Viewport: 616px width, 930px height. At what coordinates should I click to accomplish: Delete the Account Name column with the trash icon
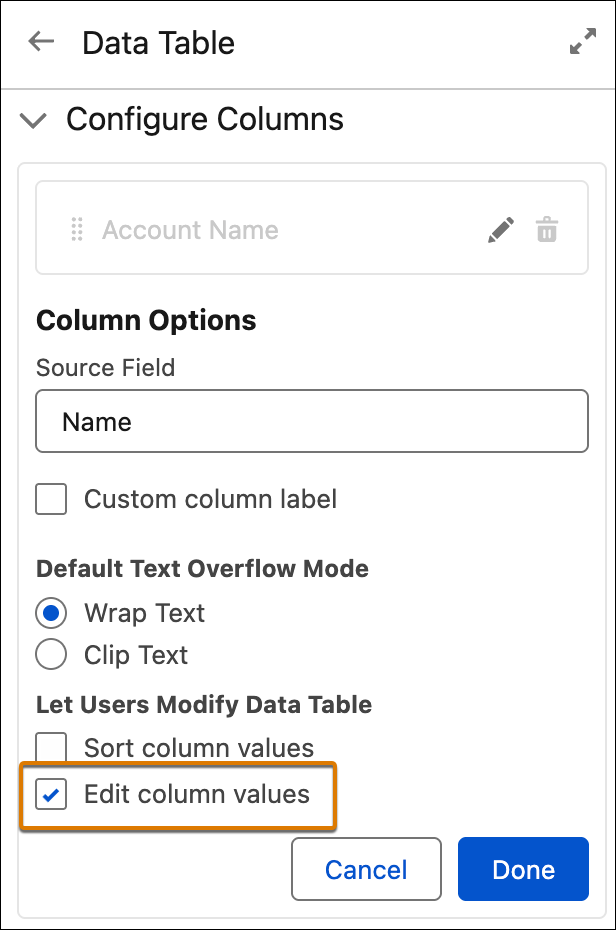point(547,230)
